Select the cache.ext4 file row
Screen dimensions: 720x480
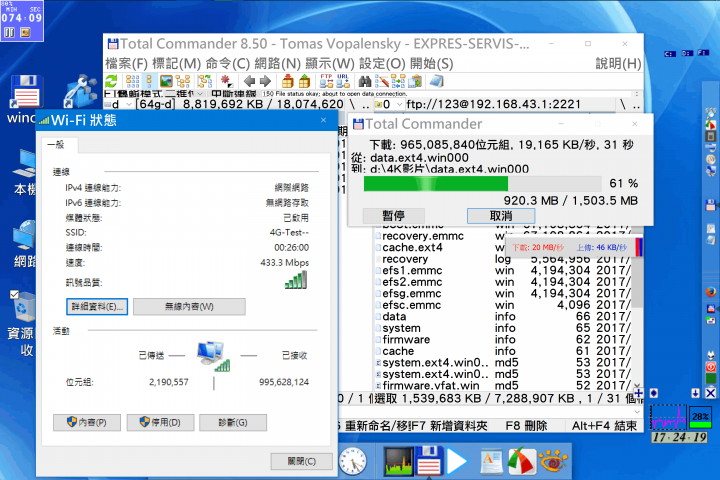(x=503, y=248)
